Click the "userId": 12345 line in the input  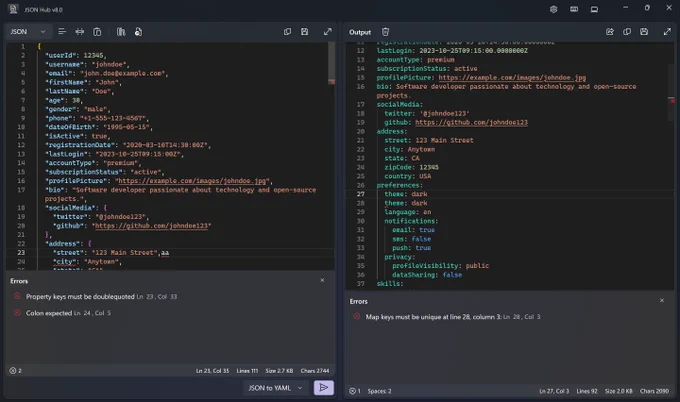point(75,55)
